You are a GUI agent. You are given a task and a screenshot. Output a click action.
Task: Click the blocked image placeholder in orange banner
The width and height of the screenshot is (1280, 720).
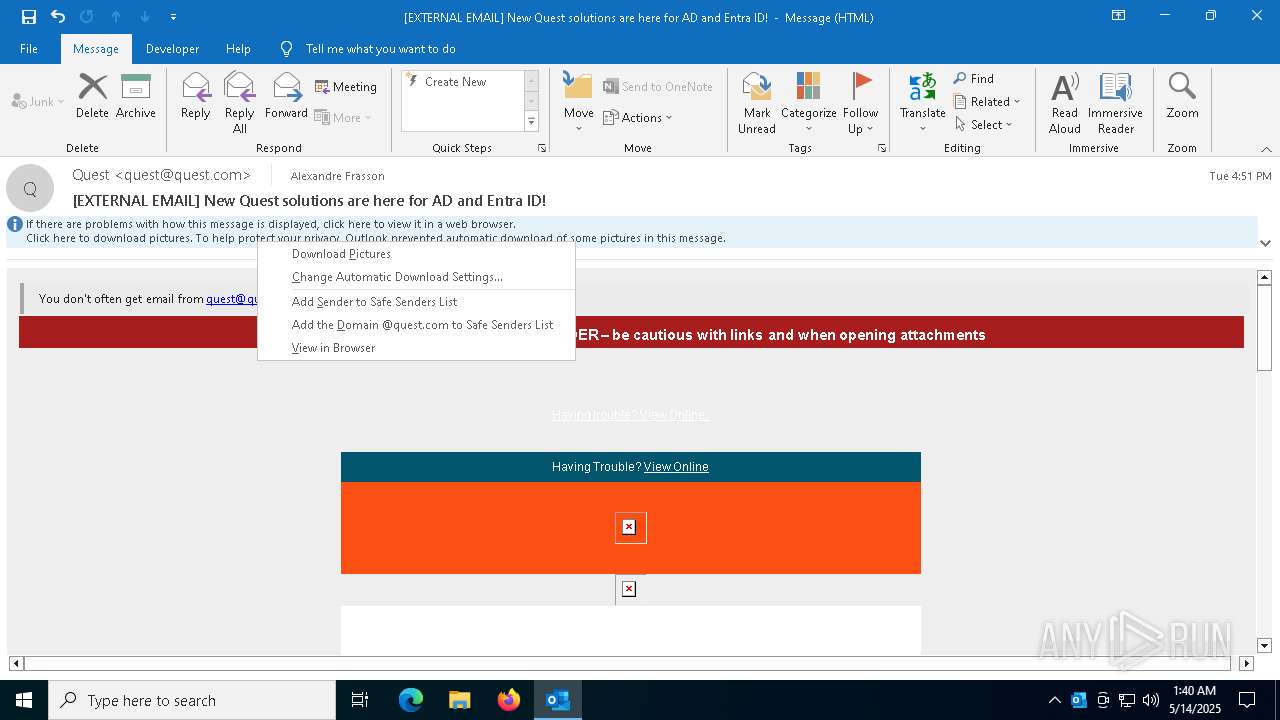(629, 527)
